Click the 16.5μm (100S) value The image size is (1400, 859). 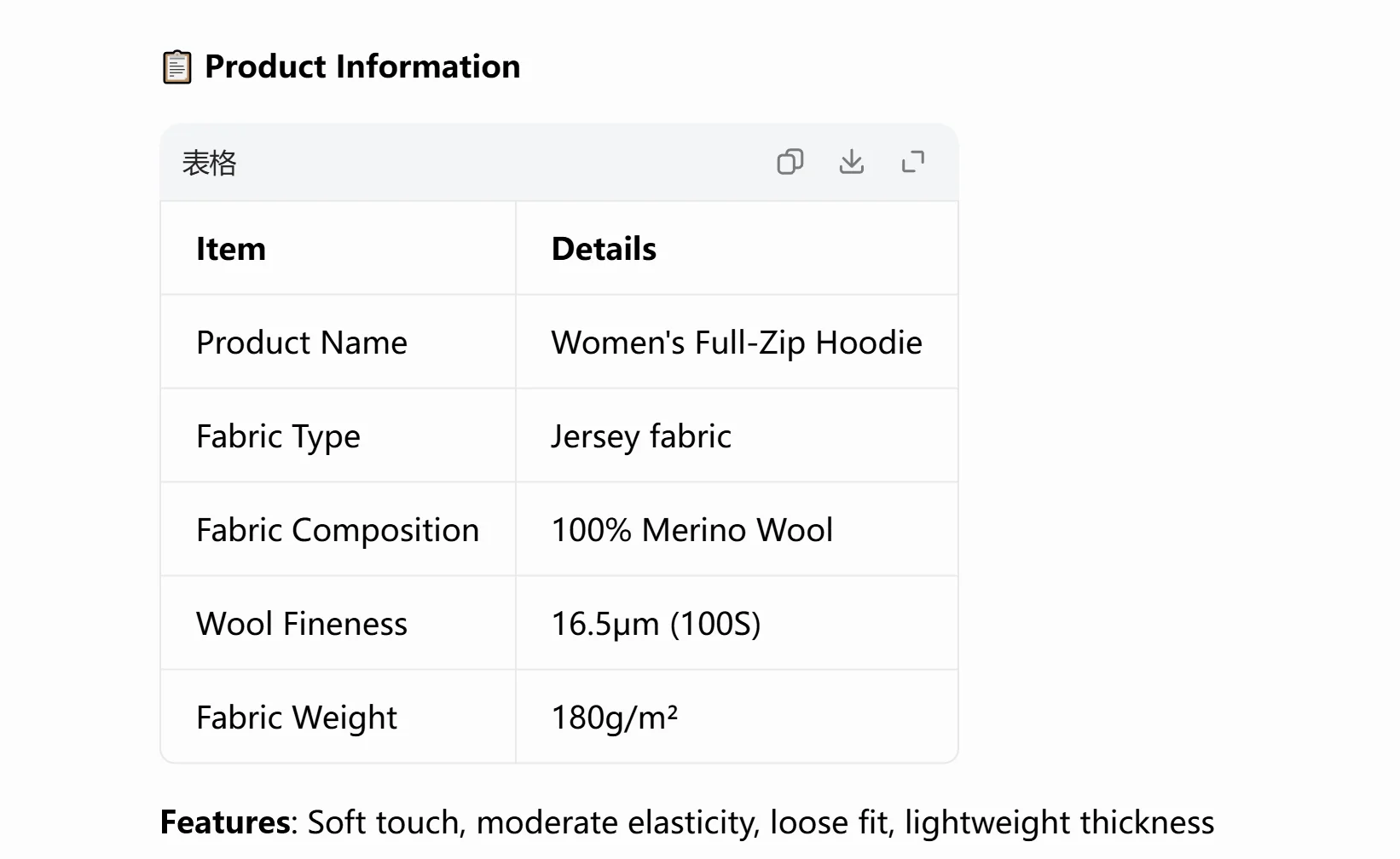click(656, 624)
